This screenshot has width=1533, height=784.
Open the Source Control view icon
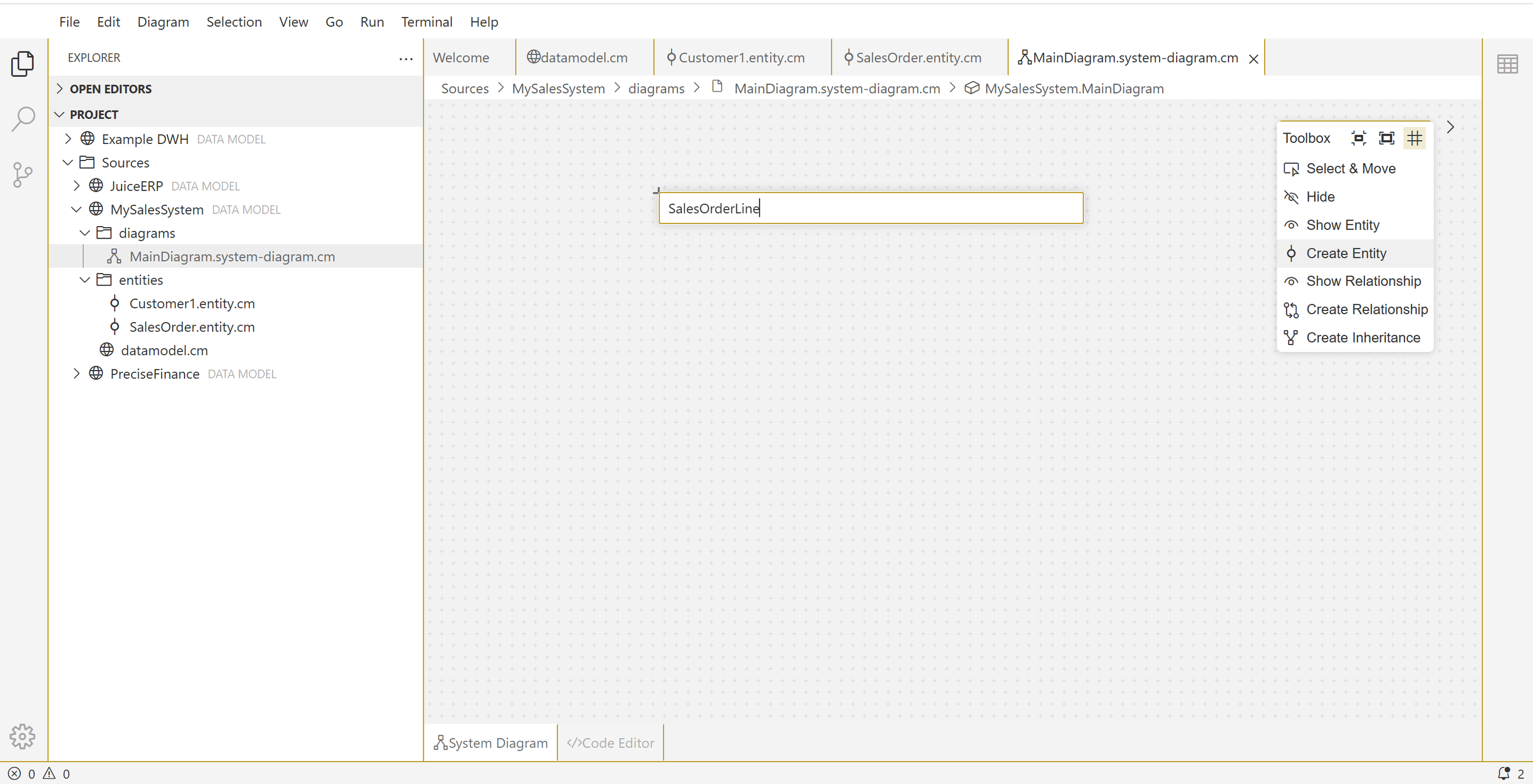pyautogui.click(x=22, y=175)
